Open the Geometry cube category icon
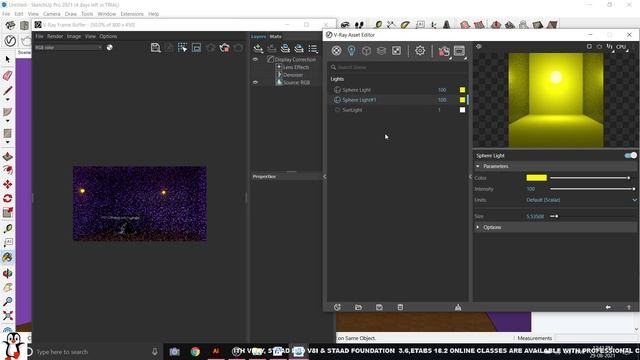The image size is (640, 360). point(366,51)
